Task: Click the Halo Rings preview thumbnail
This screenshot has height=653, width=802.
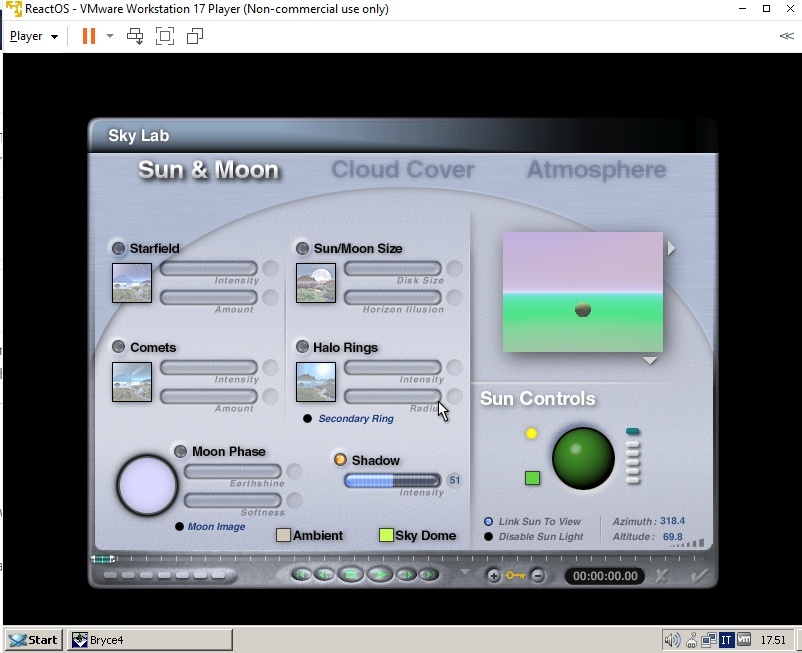Action: pos(316,382)
